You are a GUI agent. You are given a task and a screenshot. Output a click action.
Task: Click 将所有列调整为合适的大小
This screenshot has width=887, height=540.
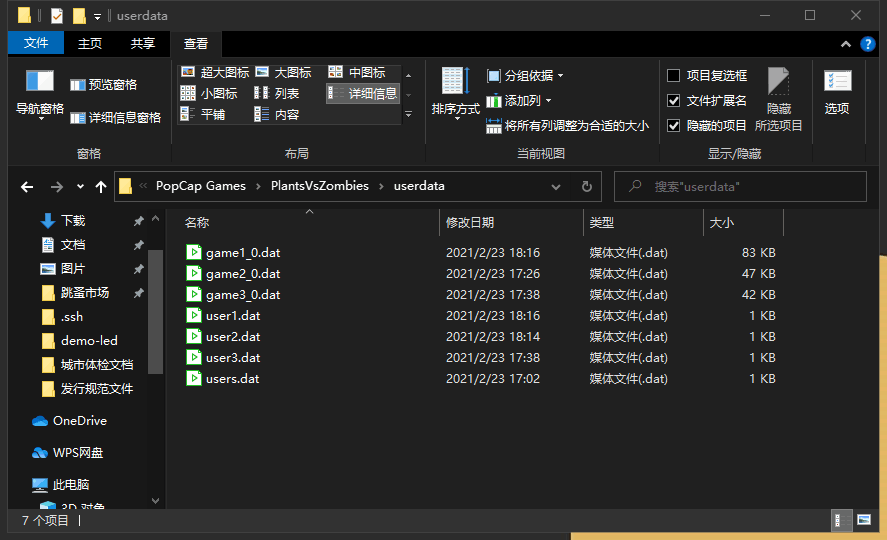(x=567, y=126)
